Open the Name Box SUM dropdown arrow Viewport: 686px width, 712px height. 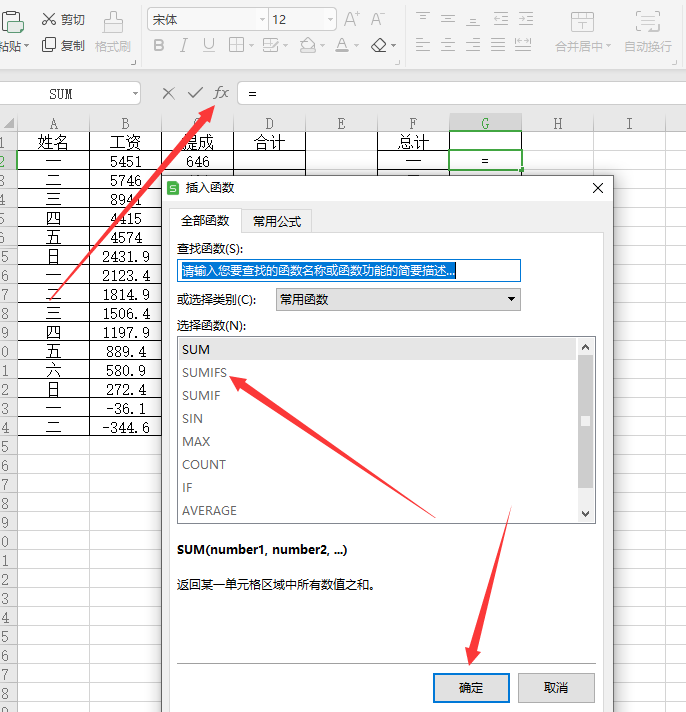coord(135,94)
